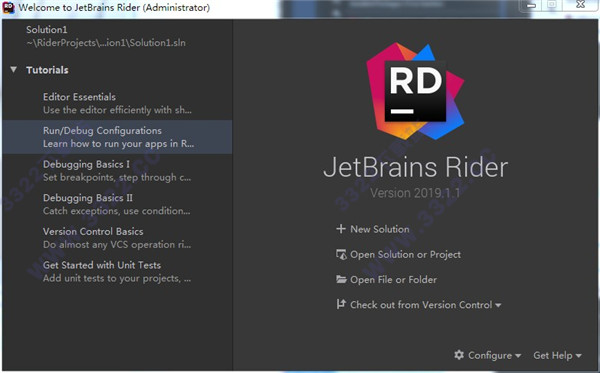The width and height of the screenshot is (600, 373).
Task: Open the Debugging Basics I tutorial
Action: (117, 171)
